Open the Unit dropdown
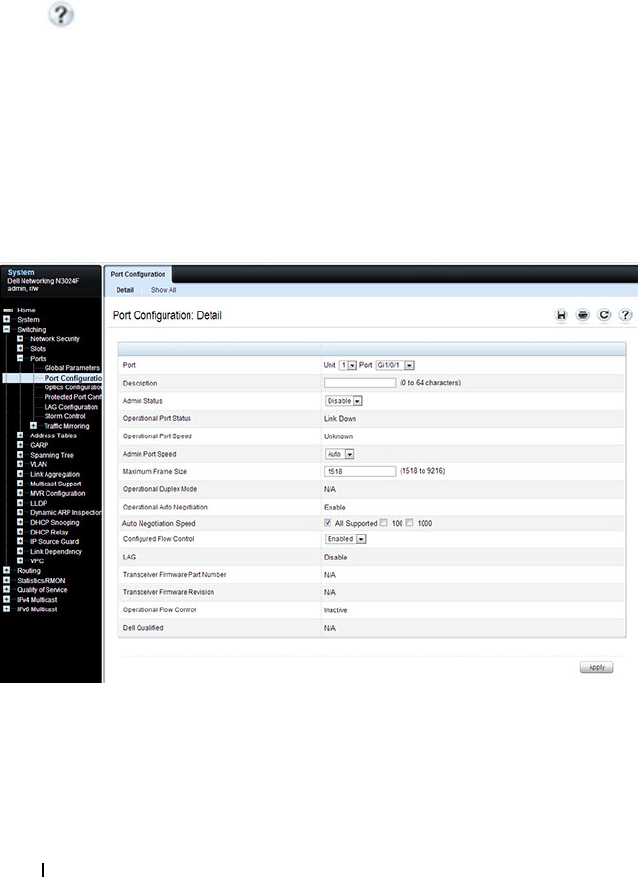 point(348,365)
